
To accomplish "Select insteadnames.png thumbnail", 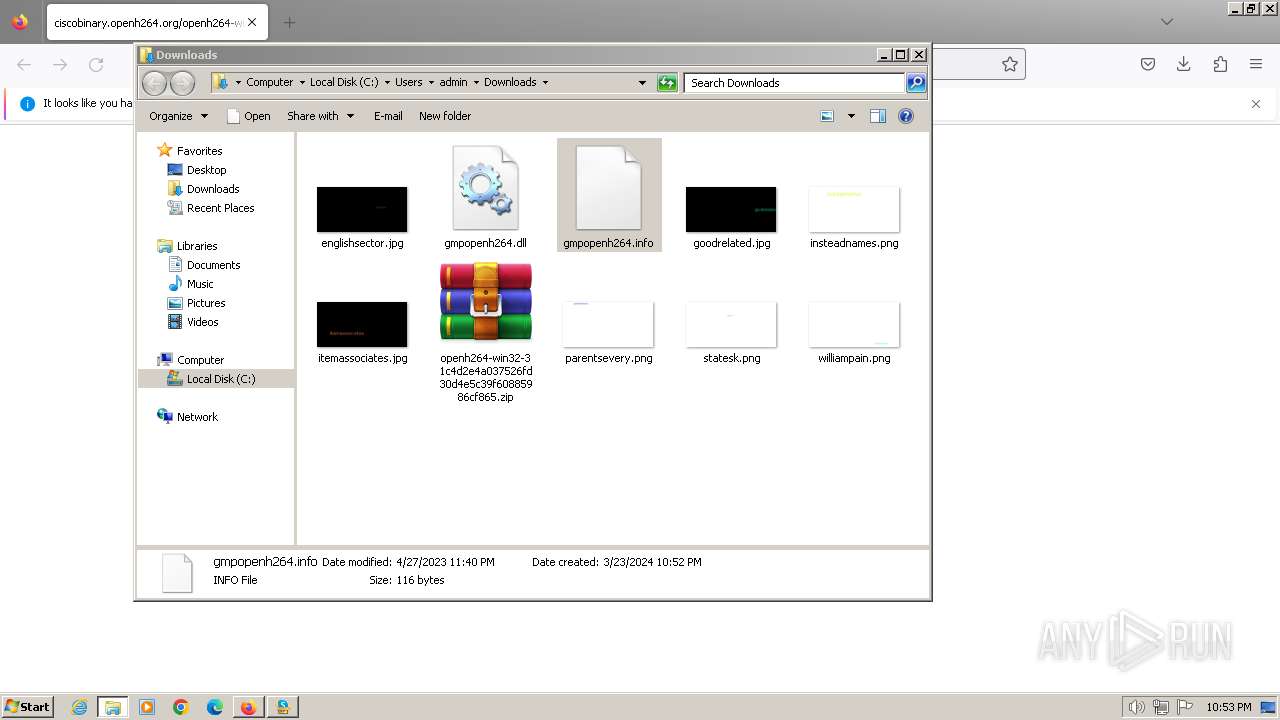I will (854, 209).
